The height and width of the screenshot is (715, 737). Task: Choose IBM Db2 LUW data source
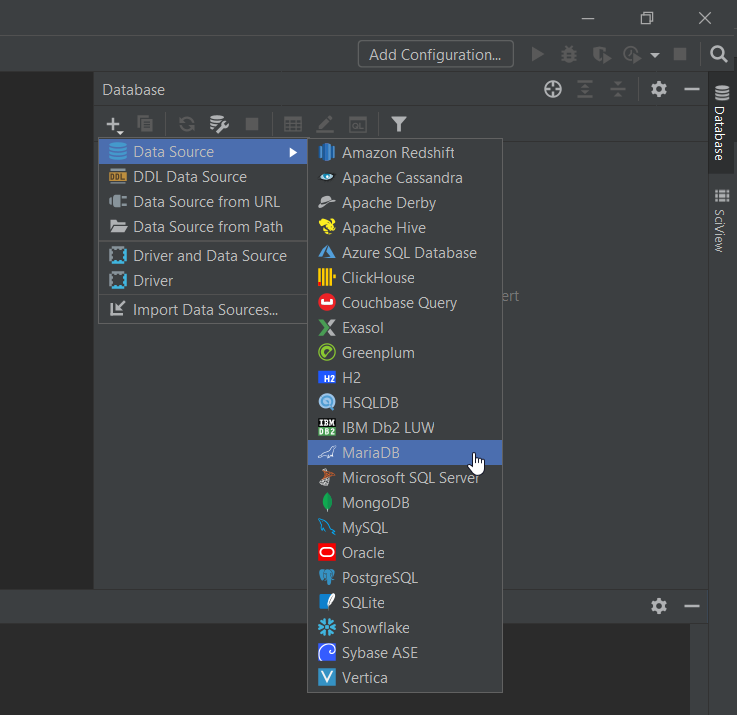pos(405,428)
